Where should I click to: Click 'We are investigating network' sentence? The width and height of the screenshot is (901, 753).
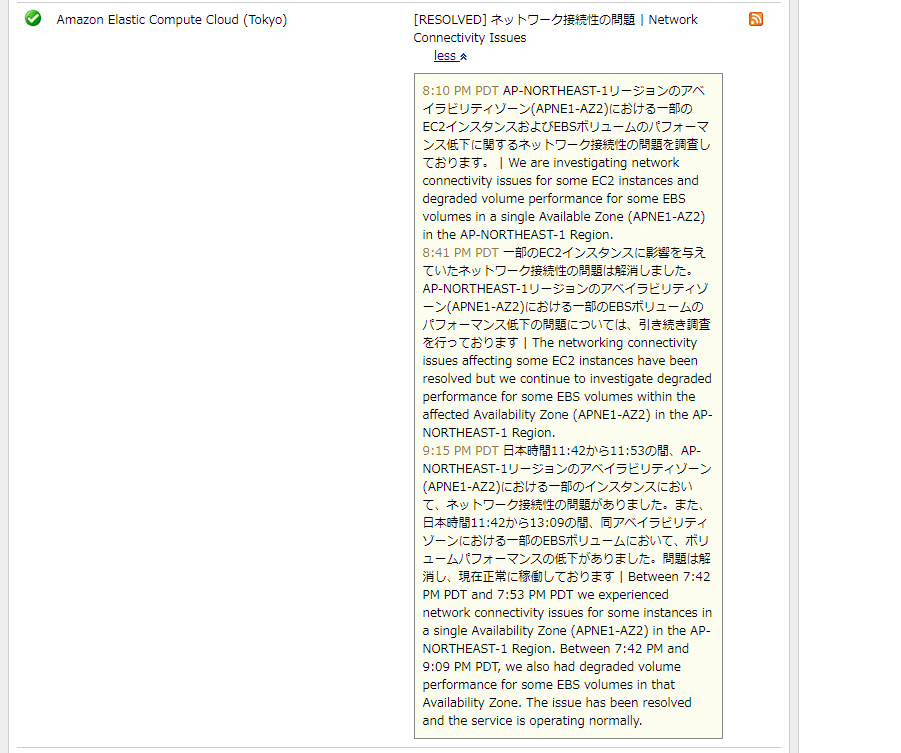click(594, 163)
